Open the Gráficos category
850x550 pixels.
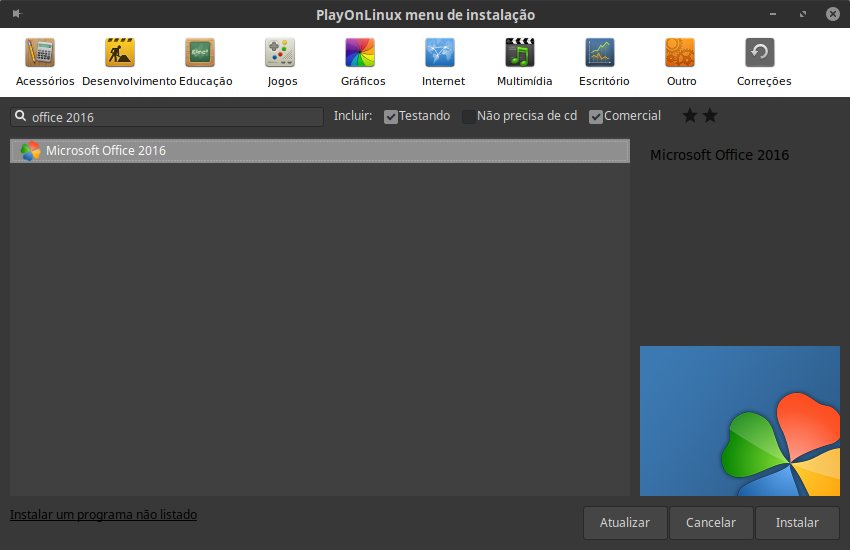tap(360, 54)
